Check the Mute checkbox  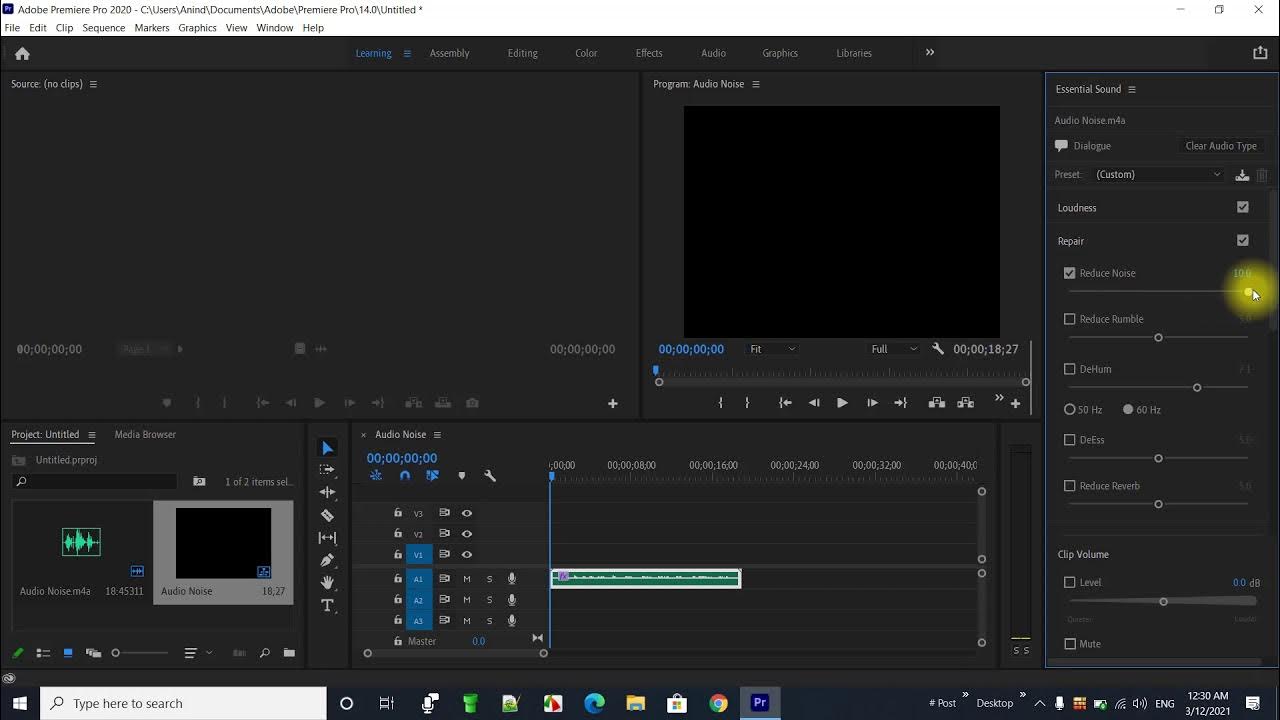tap(1070, 644)
